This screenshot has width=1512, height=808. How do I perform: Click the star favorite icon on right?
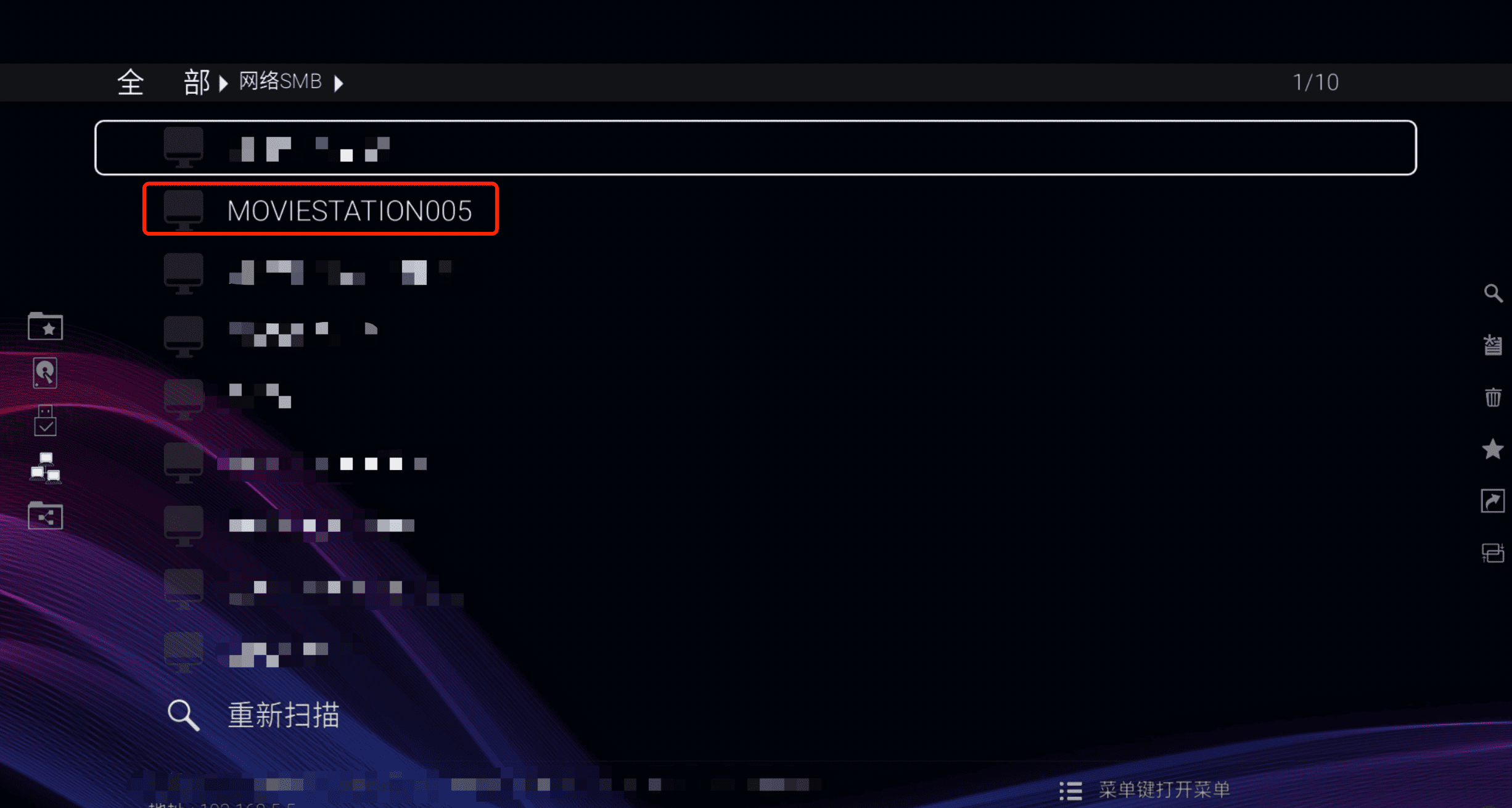coord(1493,449)
